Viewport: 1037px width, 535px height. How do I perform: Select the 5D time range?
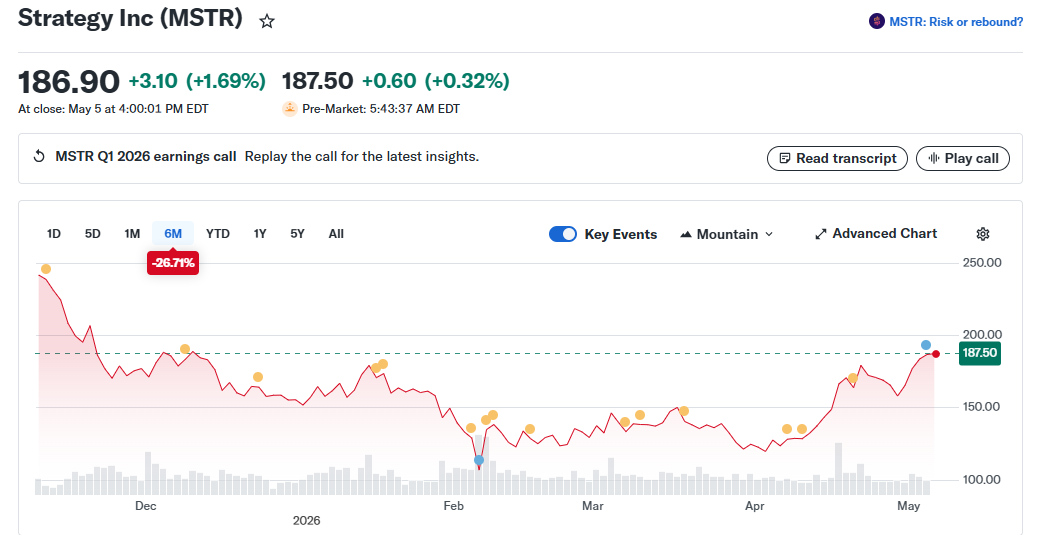93,233
